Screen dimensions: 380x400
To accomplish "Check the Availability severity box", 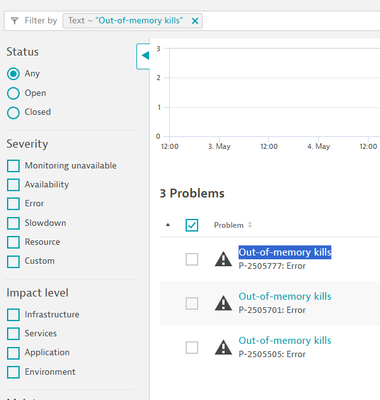I will tap(13, 185).
